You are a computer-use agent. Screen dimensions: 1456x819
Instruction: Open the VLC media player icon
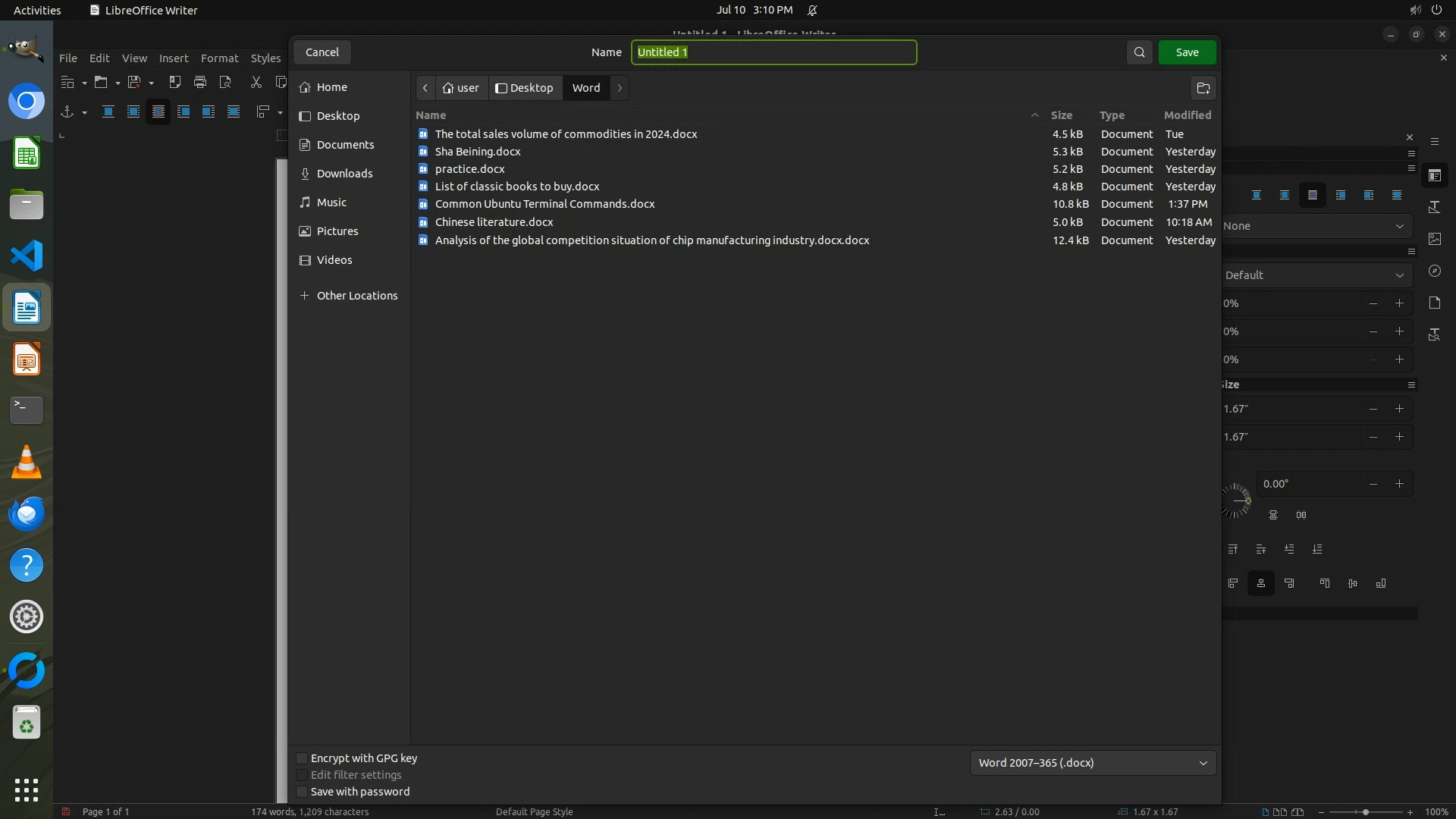point(27,463)
